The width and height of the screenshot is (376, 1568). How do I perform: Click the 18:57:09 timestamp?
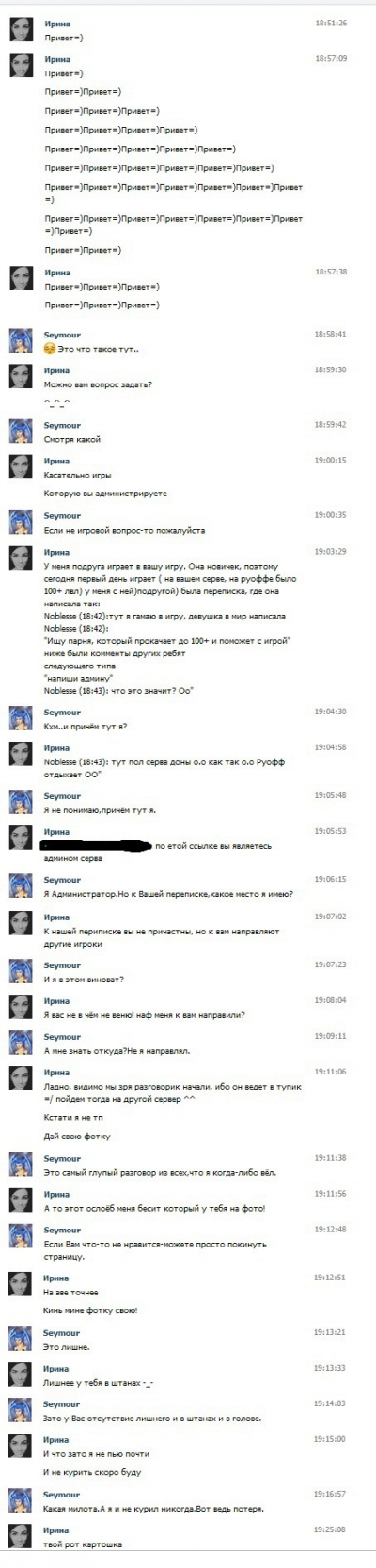pyautogui.click(x=331, y=58)
